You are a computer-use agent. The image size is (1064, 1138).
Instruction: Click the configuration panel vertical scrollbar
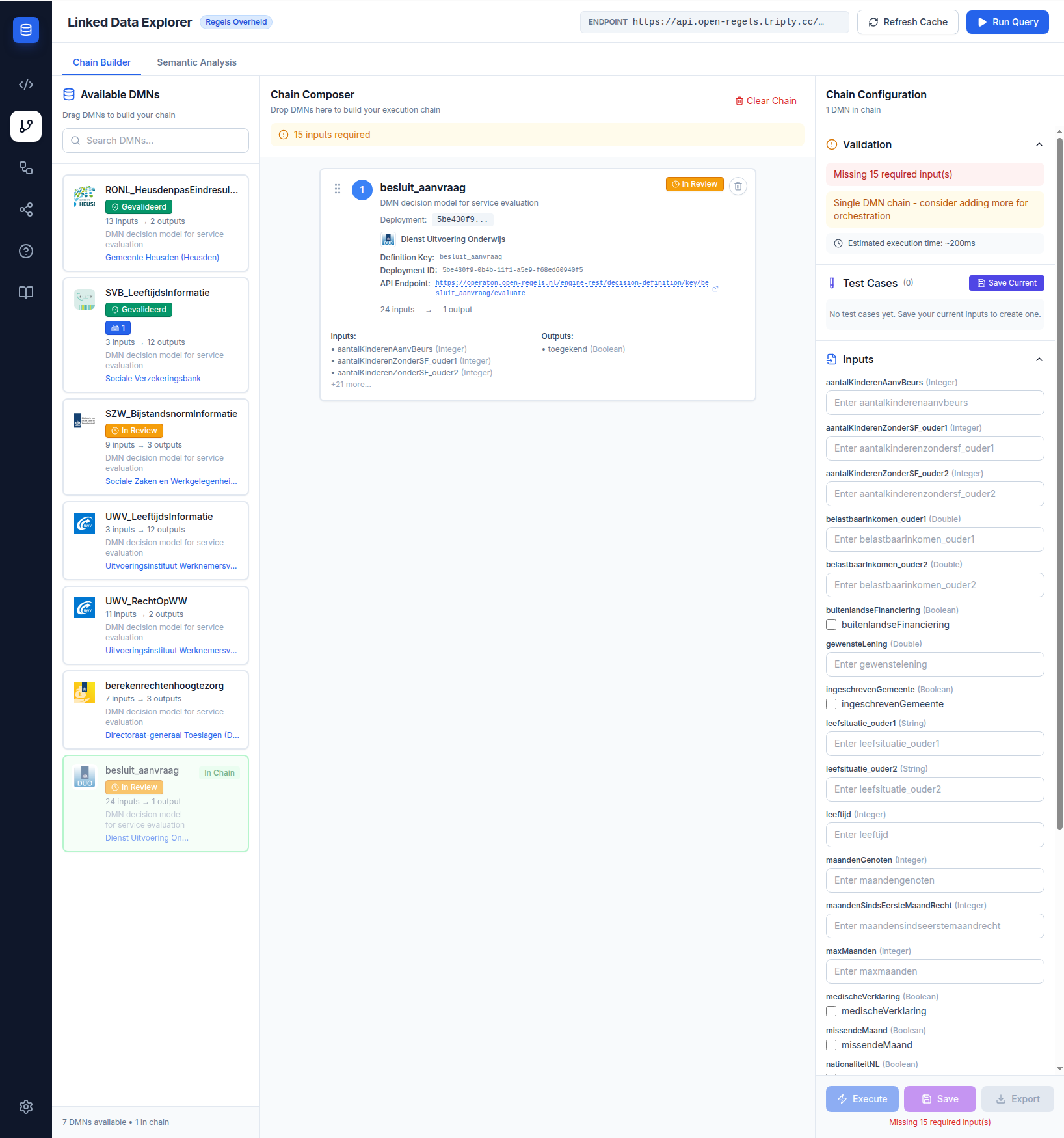[x=1059, y=483]
